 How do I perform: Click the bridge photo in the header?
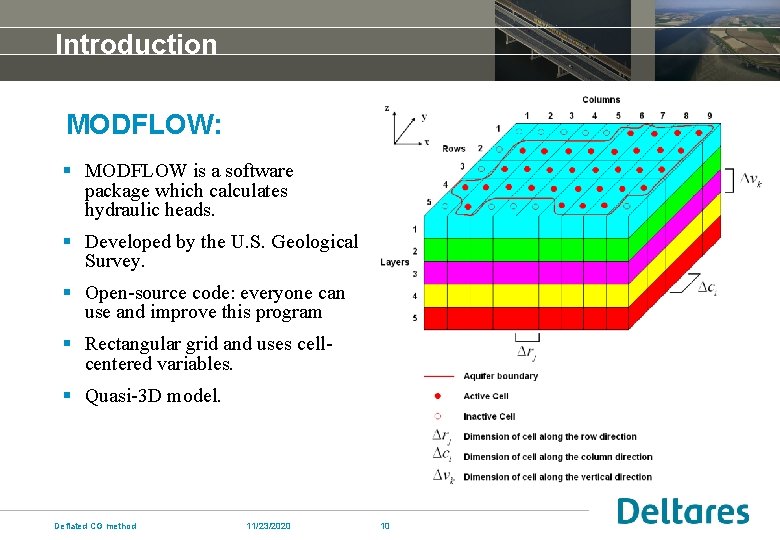coord(563,40)
